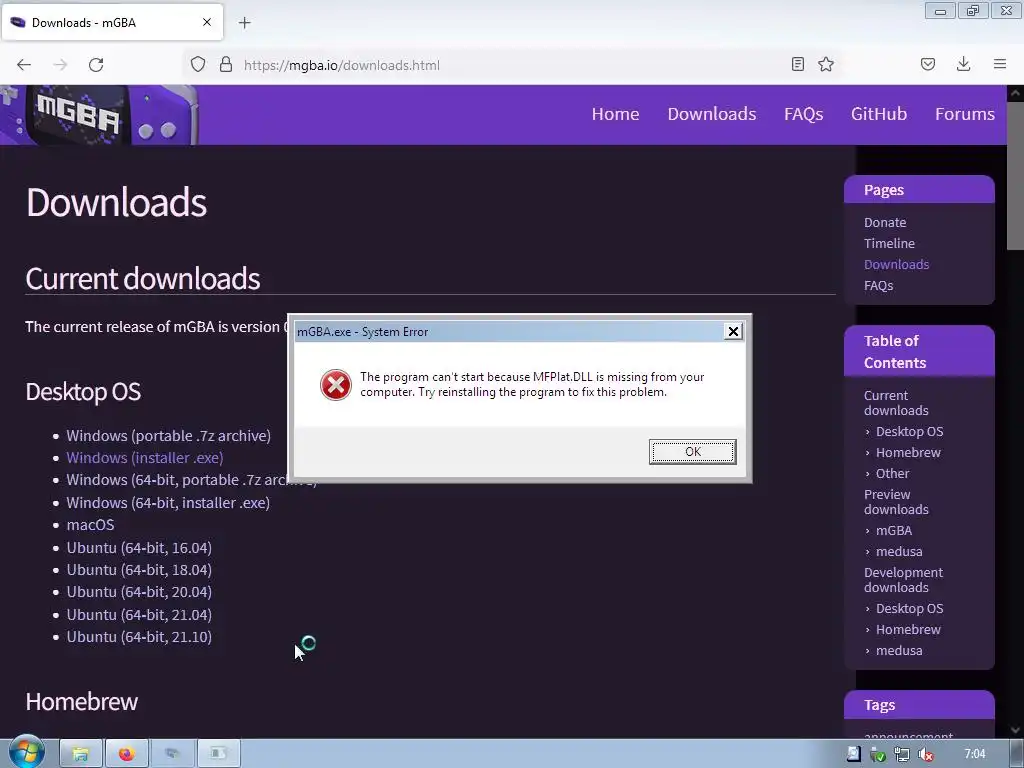The height and width of the screenshot is (768, 1024).
Task: Jump to mGBA under Preview downloads
Action: (893, 531)
